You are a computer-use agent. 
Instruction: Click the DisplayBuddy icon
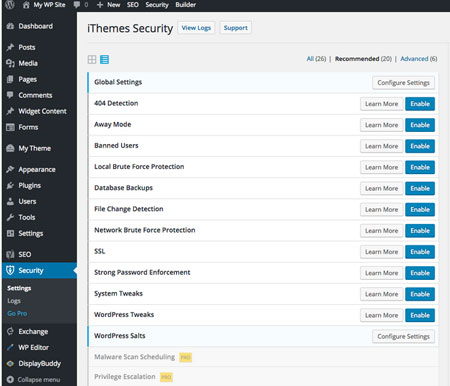pos(10,363)
